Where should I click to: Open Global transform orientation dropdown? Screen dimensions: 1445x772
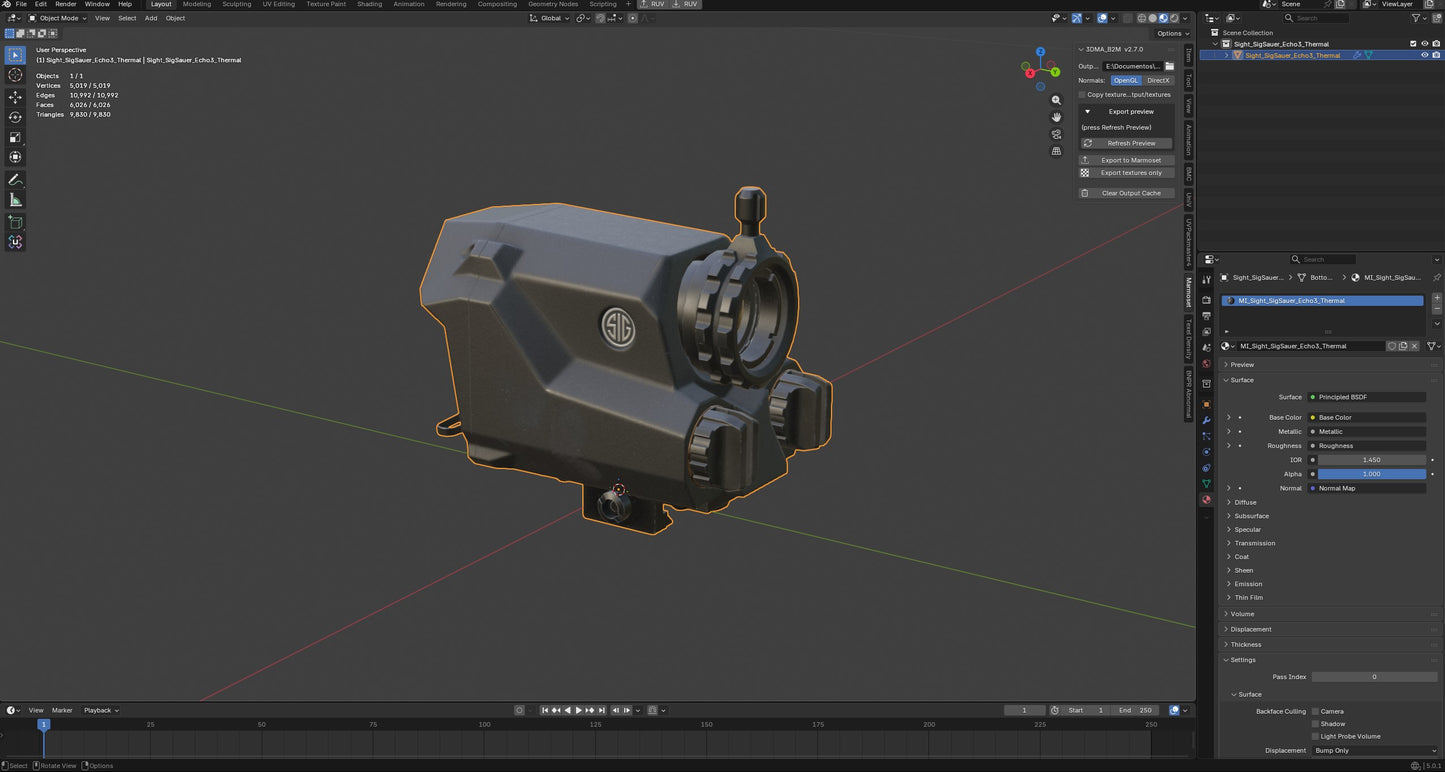551,18
